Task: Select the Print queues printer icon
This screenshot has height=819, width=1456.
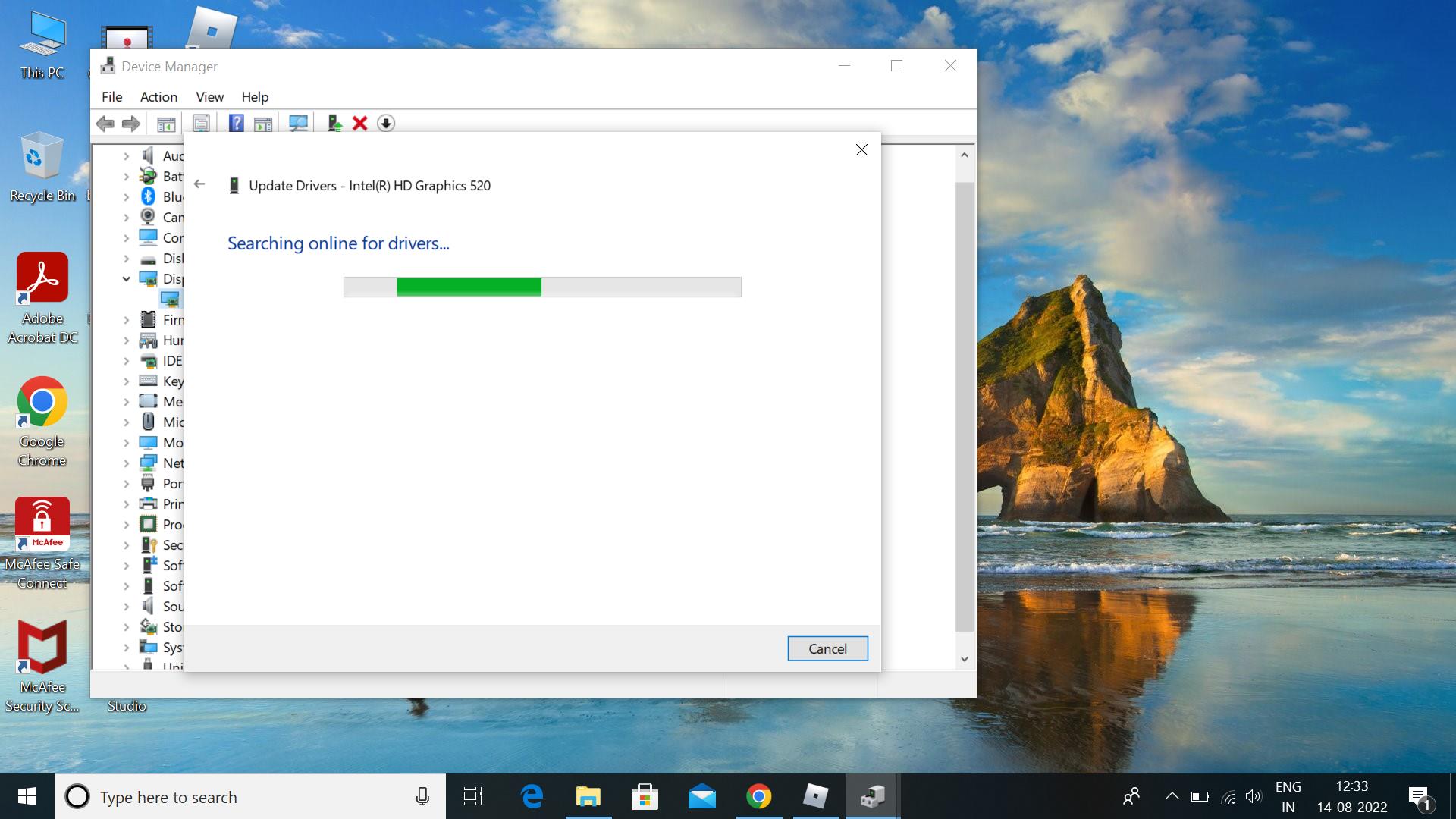Action: 148,504
